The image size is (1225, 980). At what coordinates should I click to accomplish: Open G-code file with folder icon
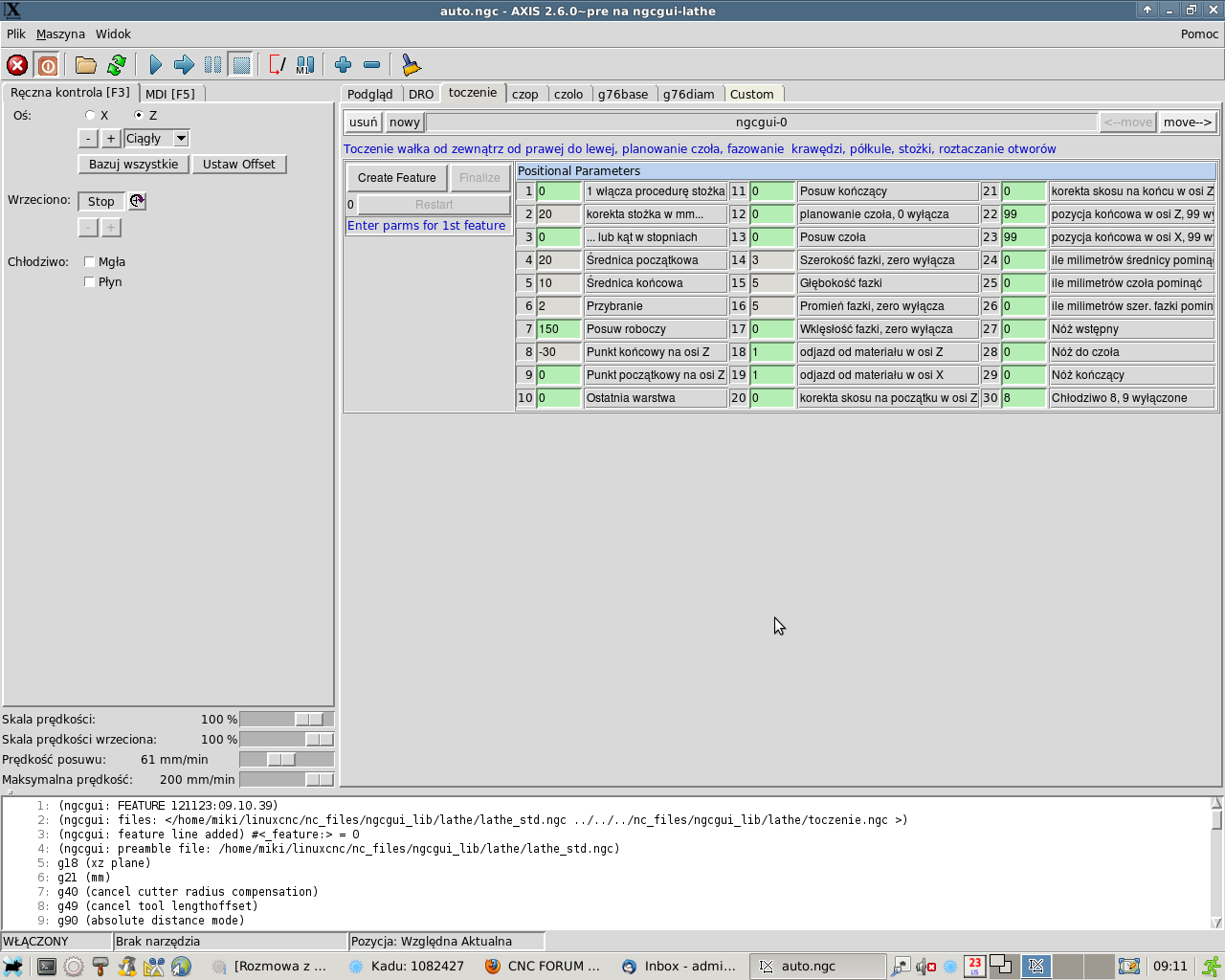(86, 65)
